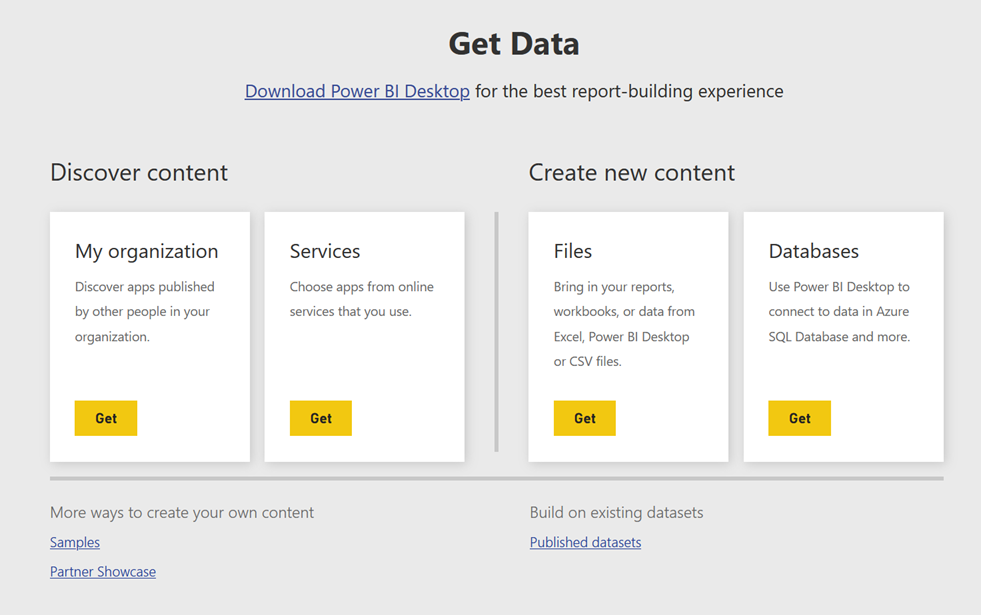Image resolution: width=981 pixels, height=615 pixels.
Task: Click the Get Data page title
Action: 514,44
